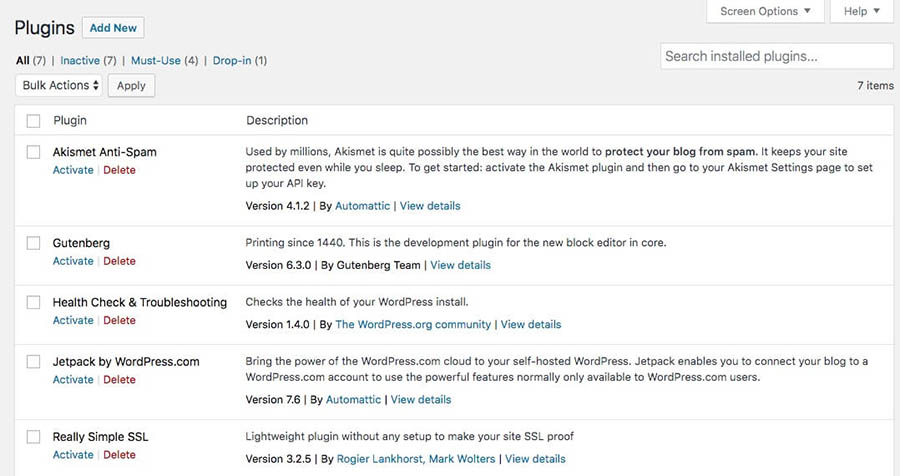Open the Bulk Actions dropdown
Viewport: 900px width, 476px height.
[59, 85]
